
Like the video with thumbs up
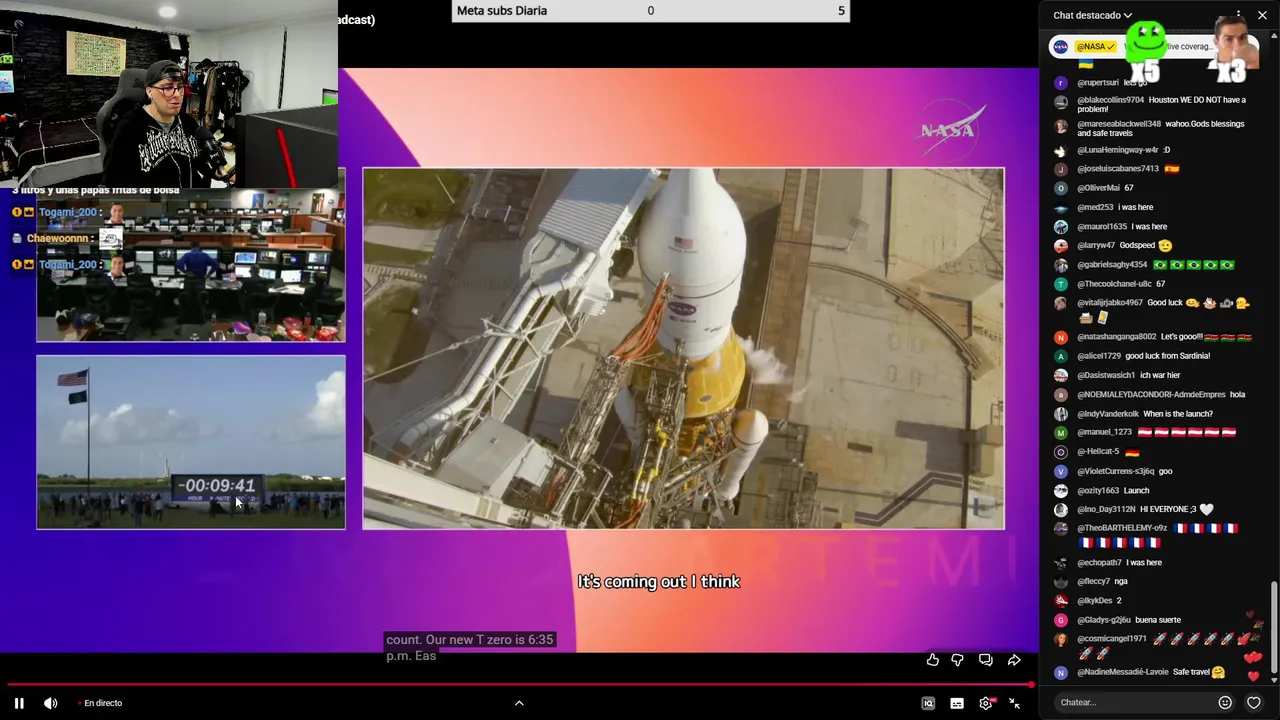[933, 660]
